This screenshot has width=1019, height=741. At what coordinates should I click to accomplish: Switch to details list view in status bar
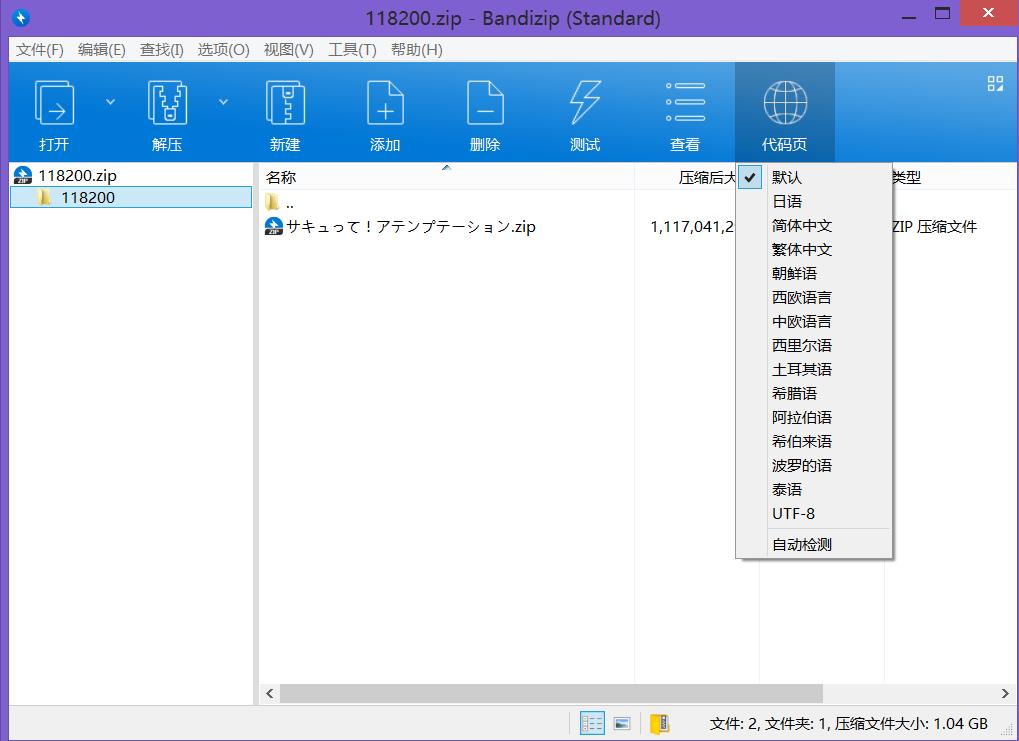click(592, 723)
